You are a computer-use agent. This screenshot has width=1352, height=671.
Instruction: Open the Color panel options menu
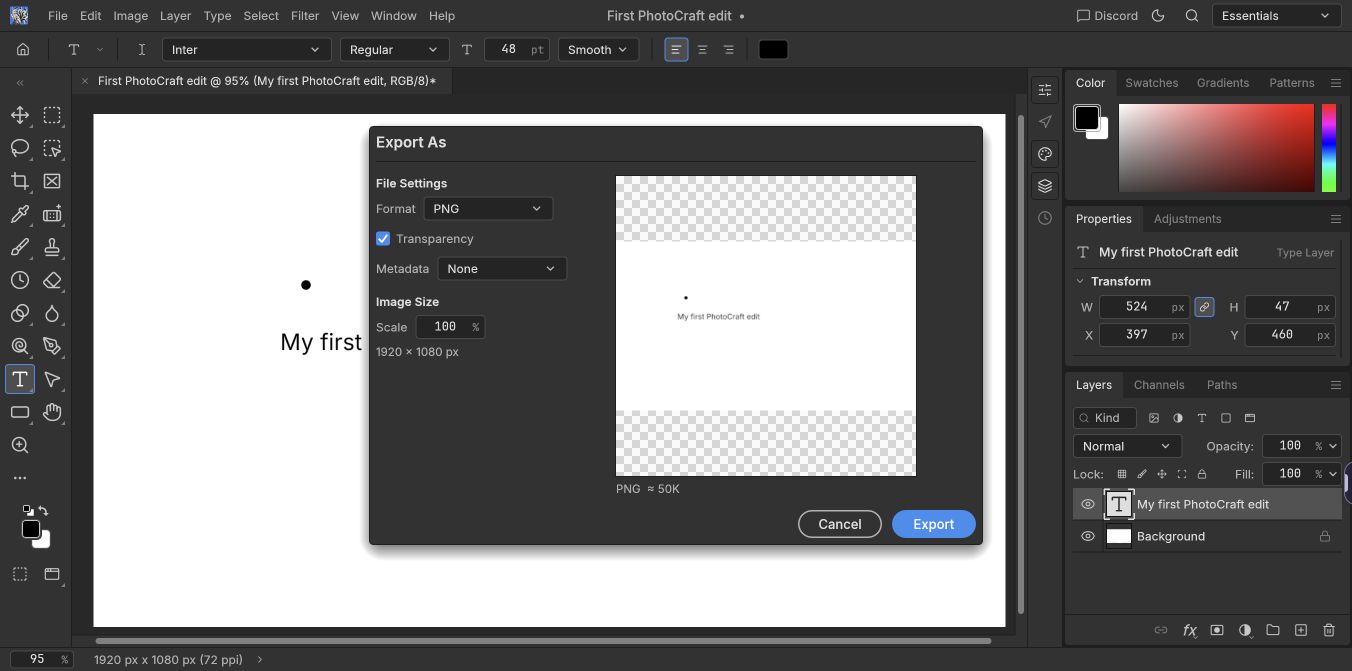point(1336,83)
